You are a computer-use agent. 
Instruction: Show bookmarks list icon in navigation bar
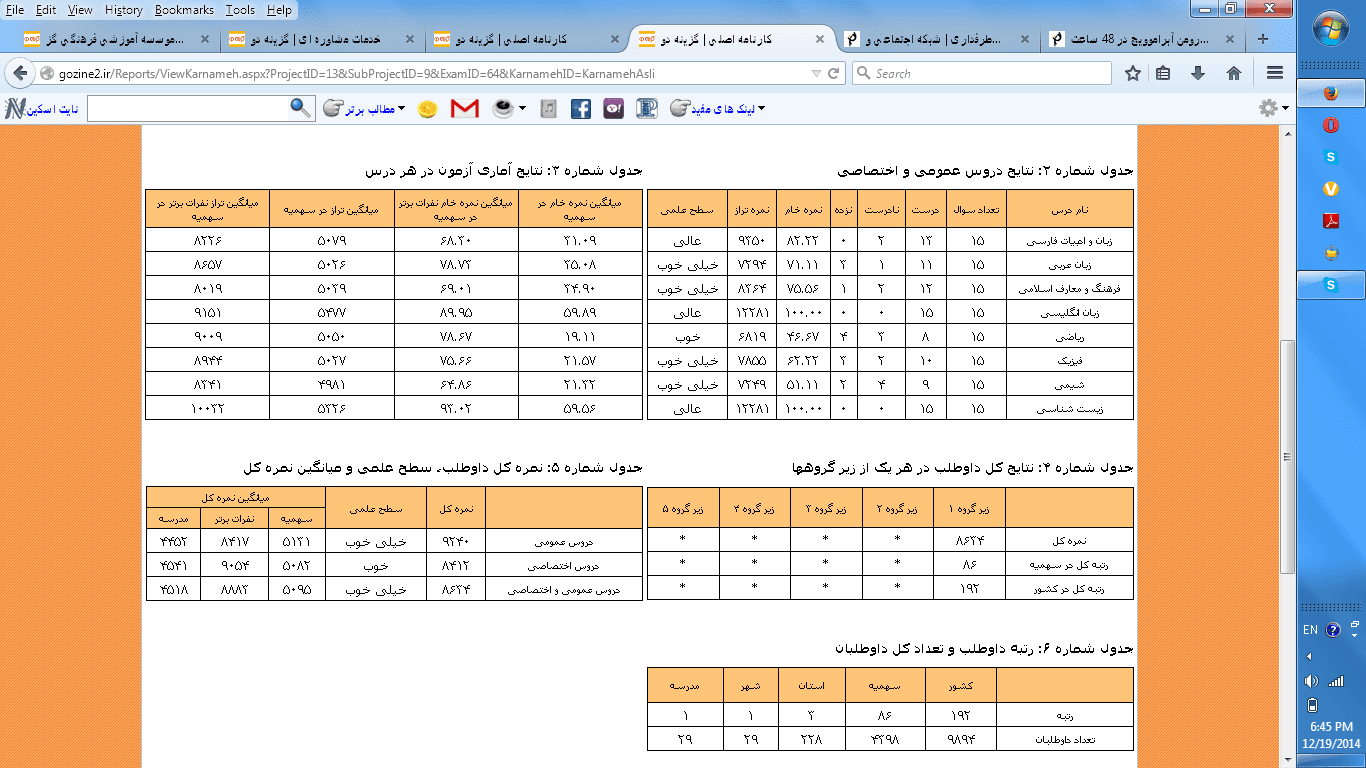(x=1163, y=73)
